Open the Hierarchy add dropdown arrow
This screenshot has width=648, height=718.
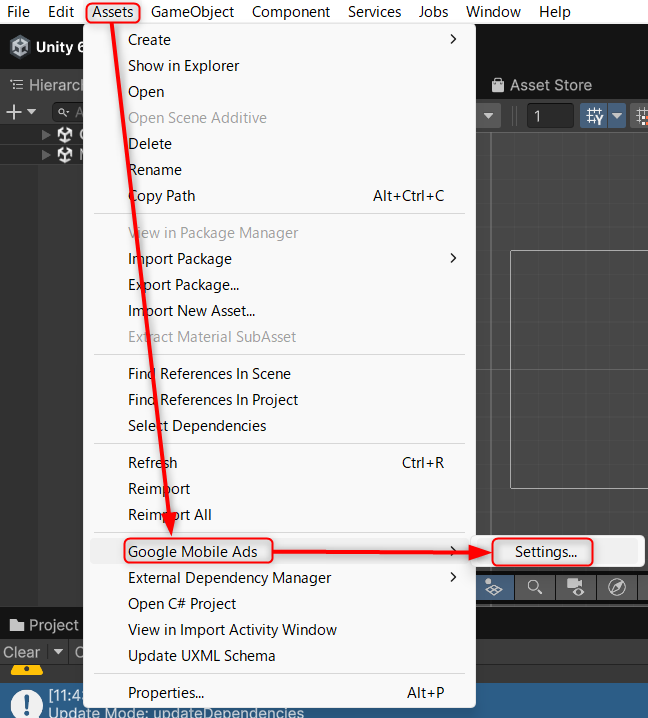(x=31, y=112)
